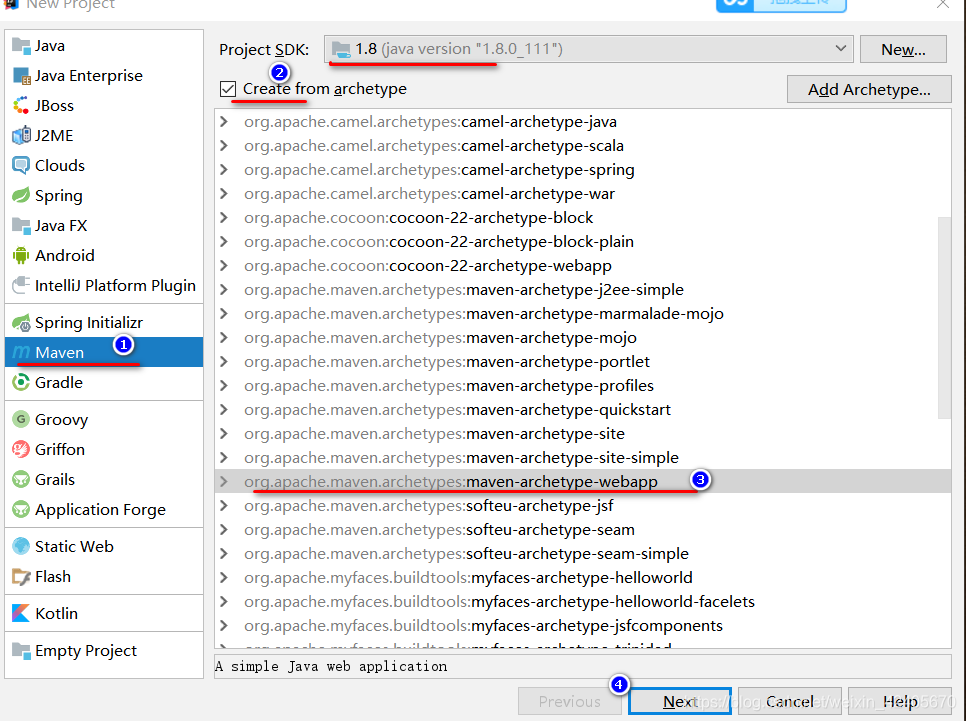
Task: Choose IntelliJ Platform Plugin icon
Action: click(x=21, y=285)
